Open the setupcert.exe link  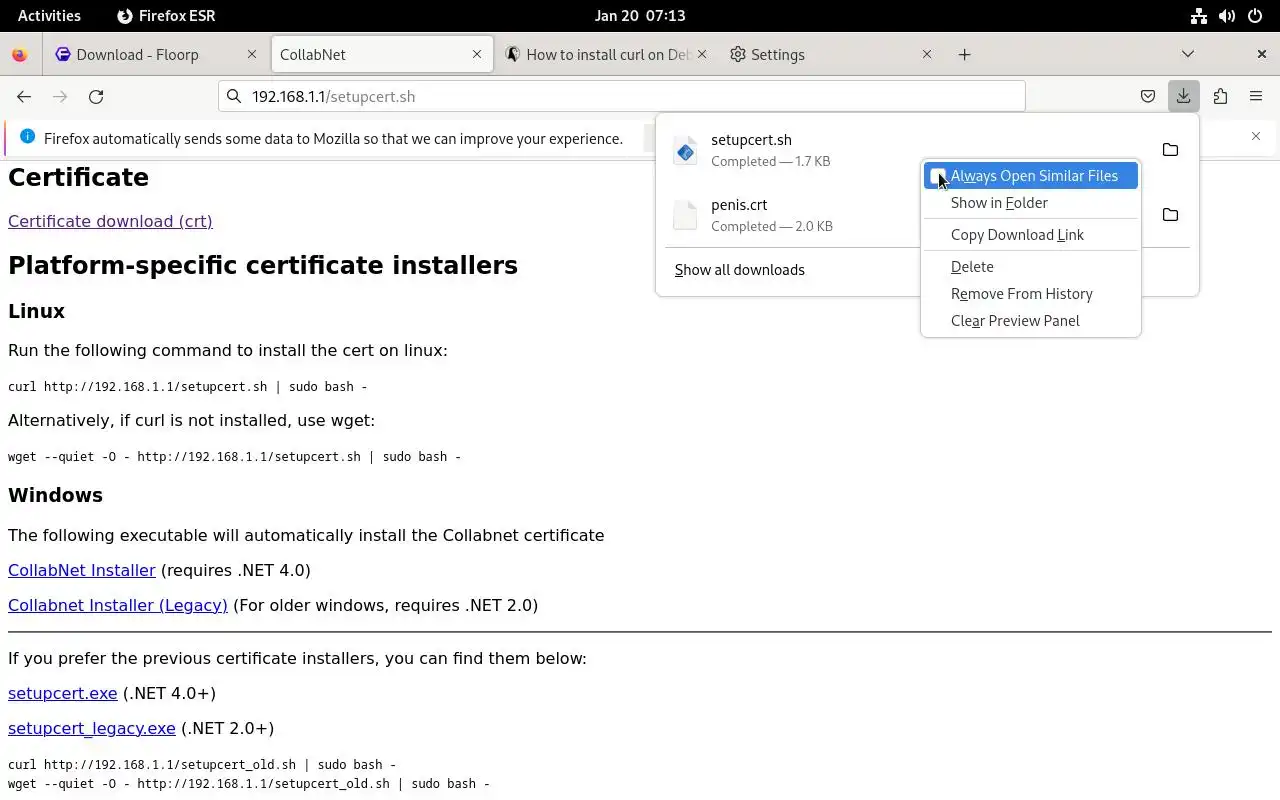pos(63,693)
